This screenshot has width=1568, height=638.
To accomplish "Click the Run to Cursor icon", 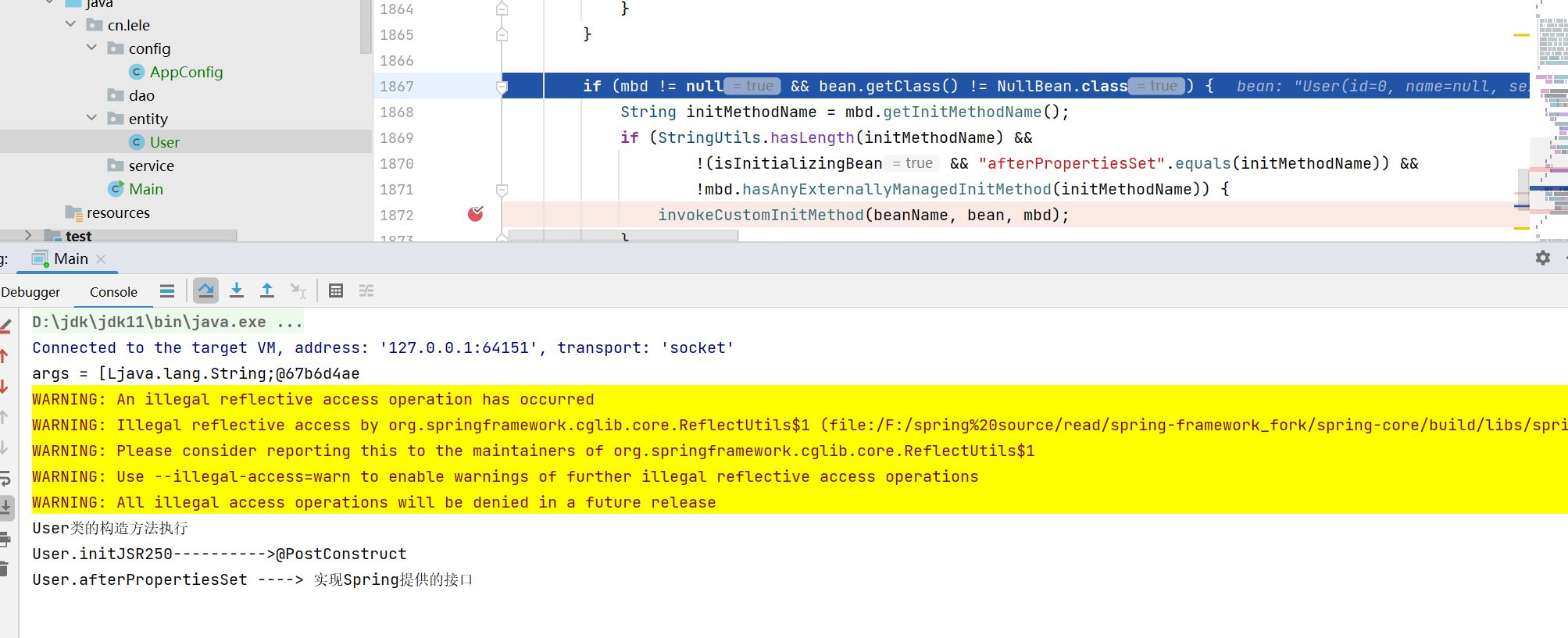I will [298, 291].
